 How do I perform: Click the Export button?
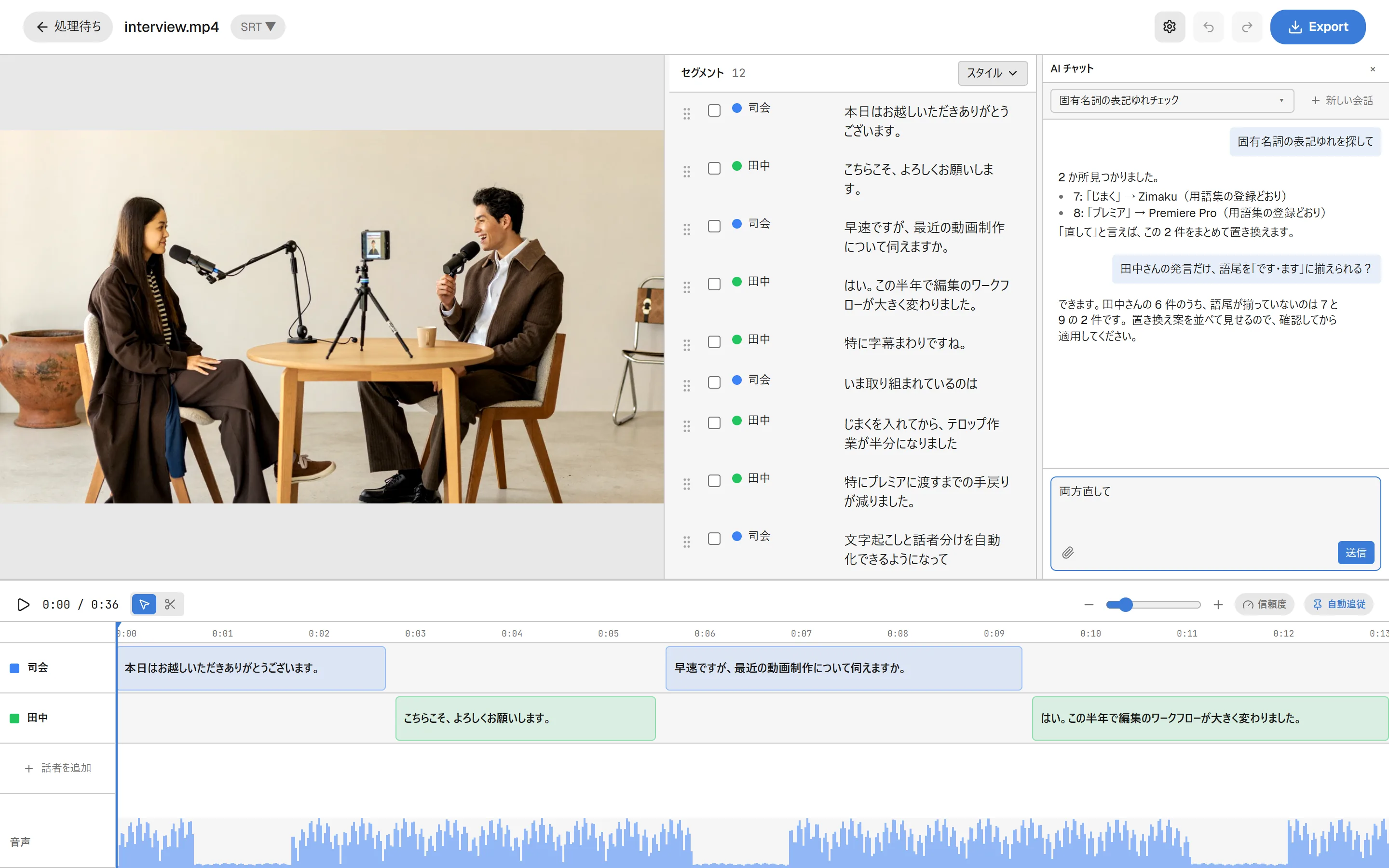pyautogui.click(x=1318, y=27)
